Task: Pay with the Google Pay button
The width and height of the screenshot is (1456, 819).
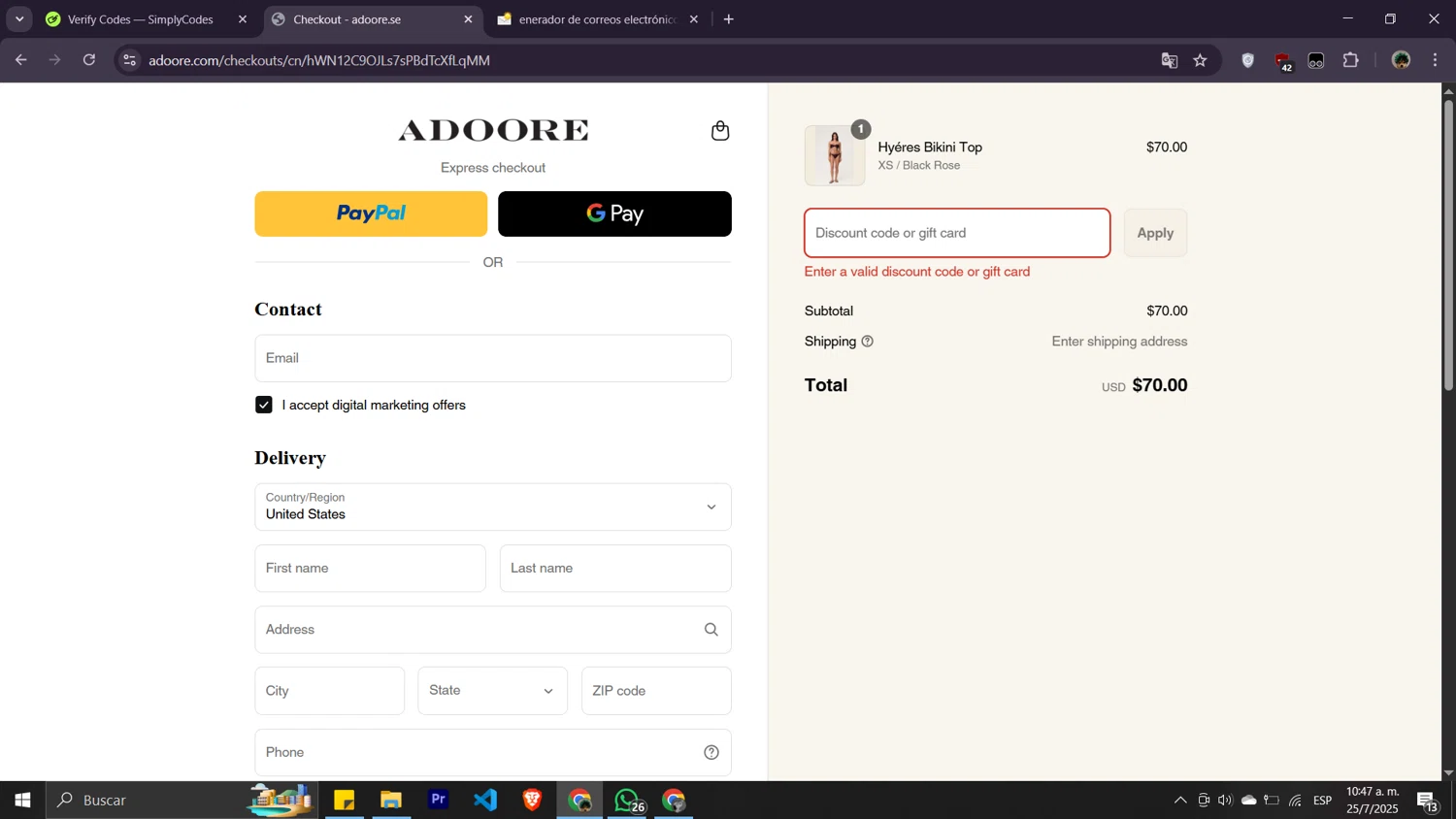Action: (614, 213)
